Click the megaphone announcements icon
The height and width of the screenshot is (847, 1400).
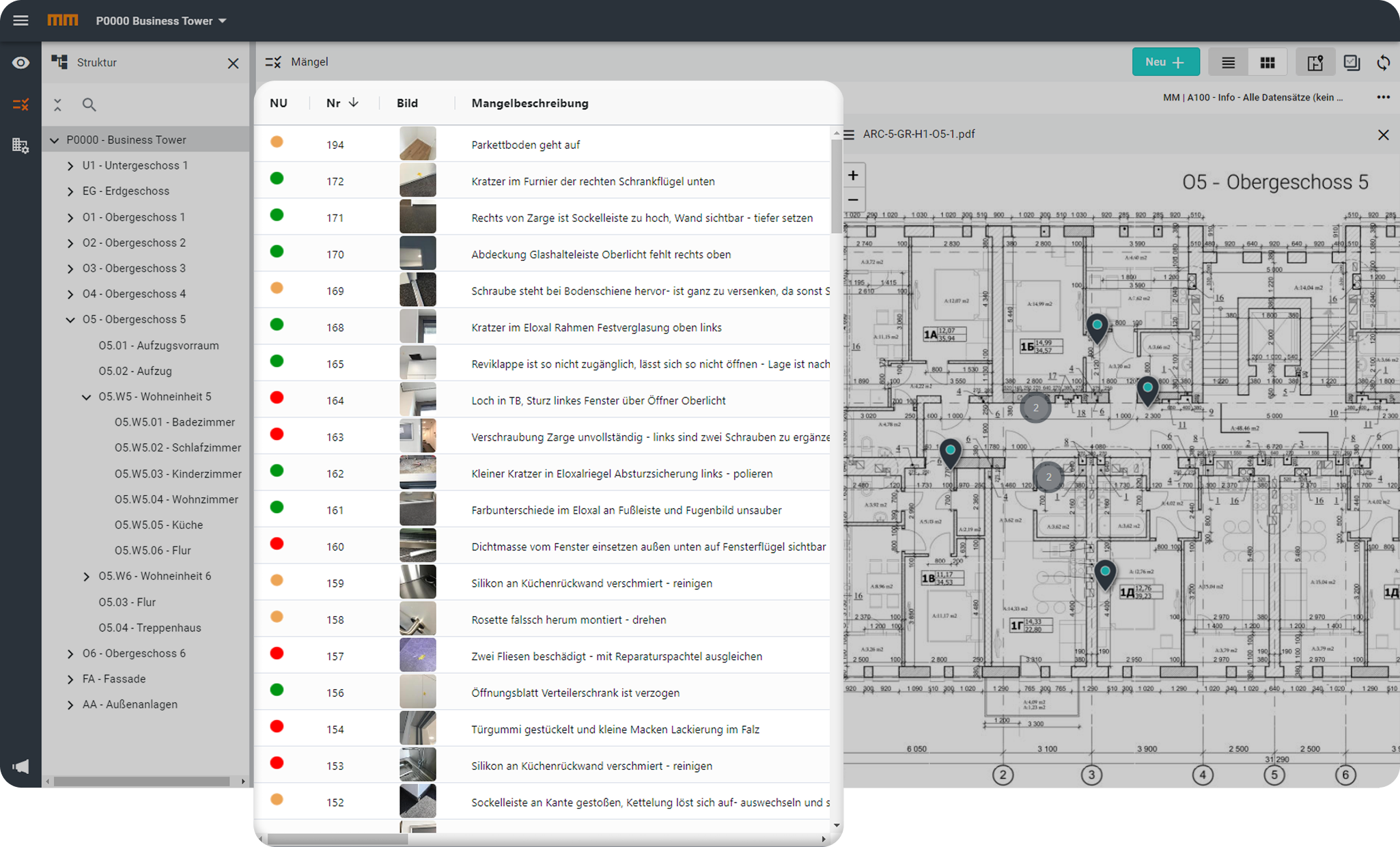click(x=20, y=766)
